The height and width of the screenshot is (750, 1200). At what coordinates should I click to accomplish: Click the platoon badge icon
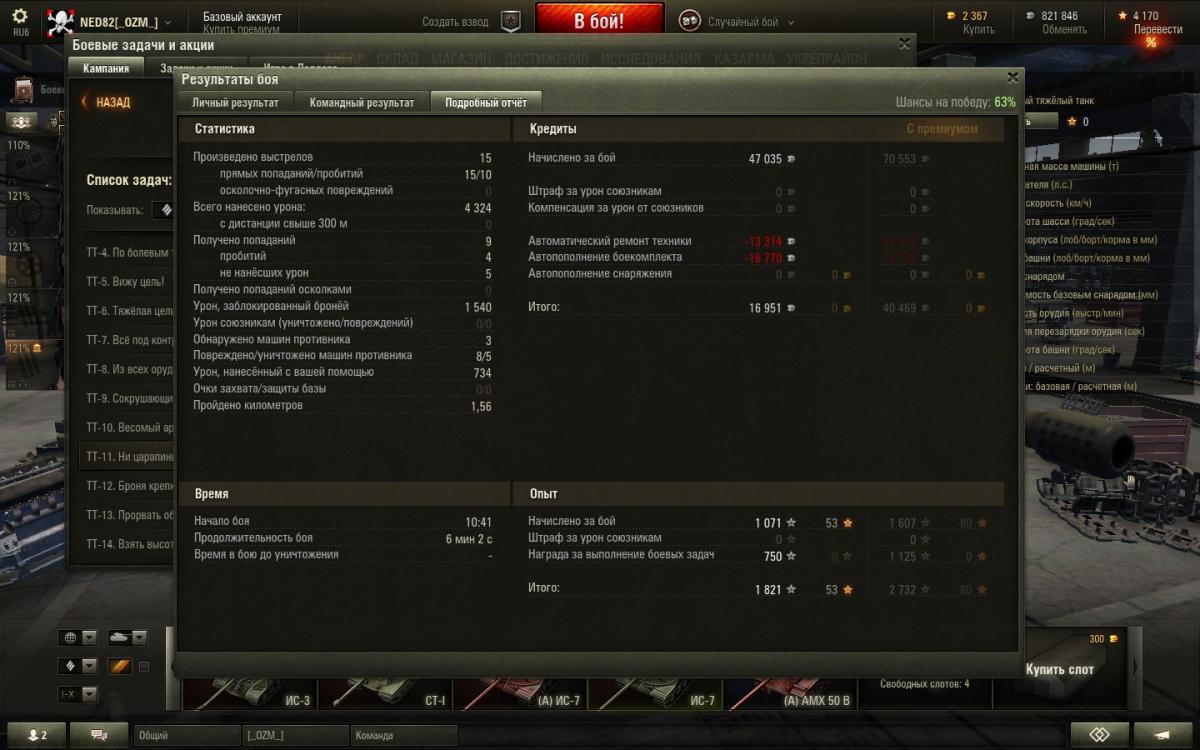[511, 21]
